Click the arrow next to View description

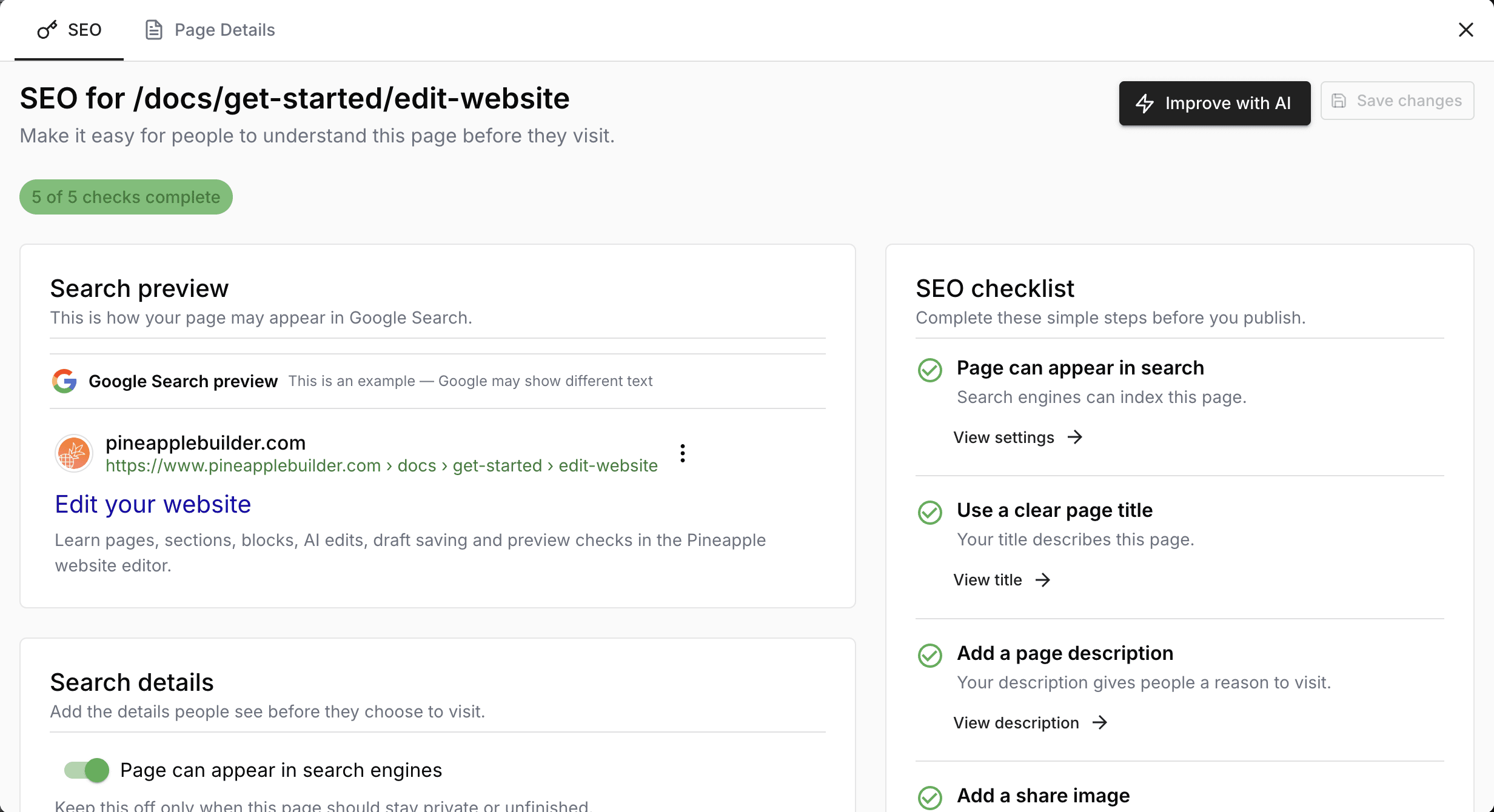coord(1100,723)
